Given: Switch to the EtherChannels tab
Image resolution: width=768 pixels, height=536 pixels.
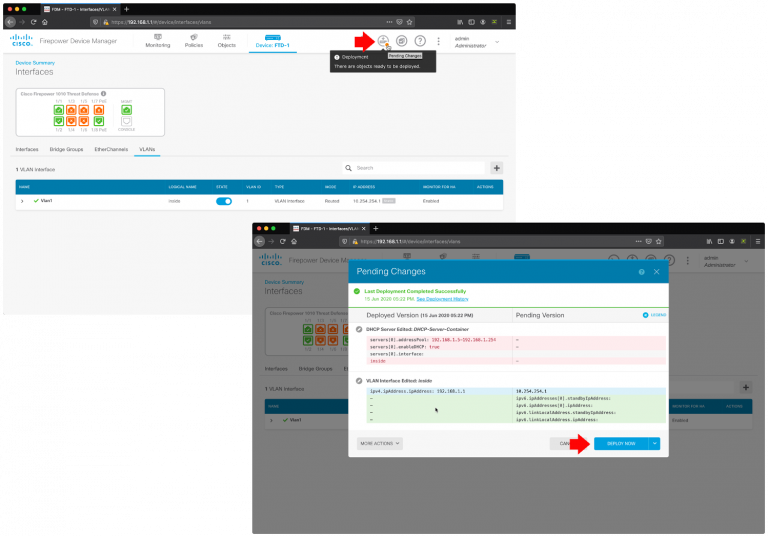Looking at the screenshot, I should 111,149.
